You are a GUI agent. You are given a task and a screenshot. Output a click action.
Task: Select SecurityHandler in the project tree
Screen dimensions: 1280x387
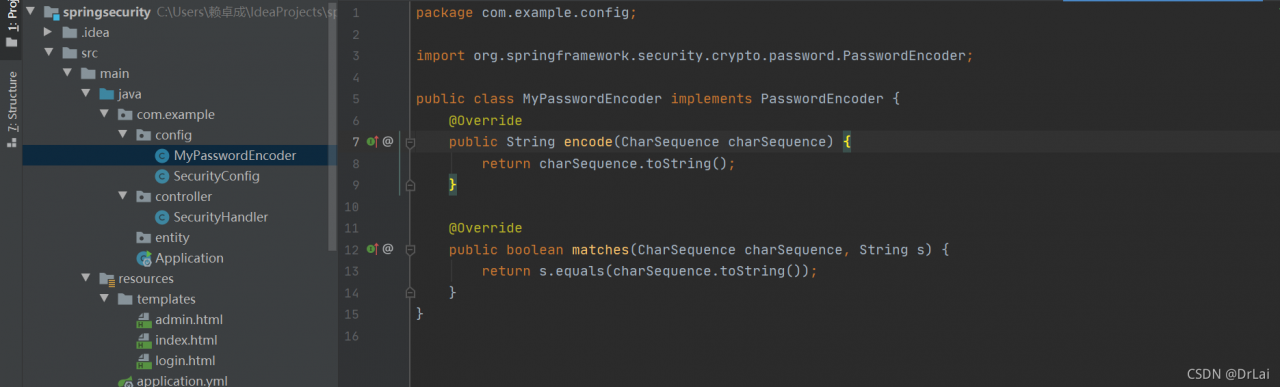(x=220, y=217)
